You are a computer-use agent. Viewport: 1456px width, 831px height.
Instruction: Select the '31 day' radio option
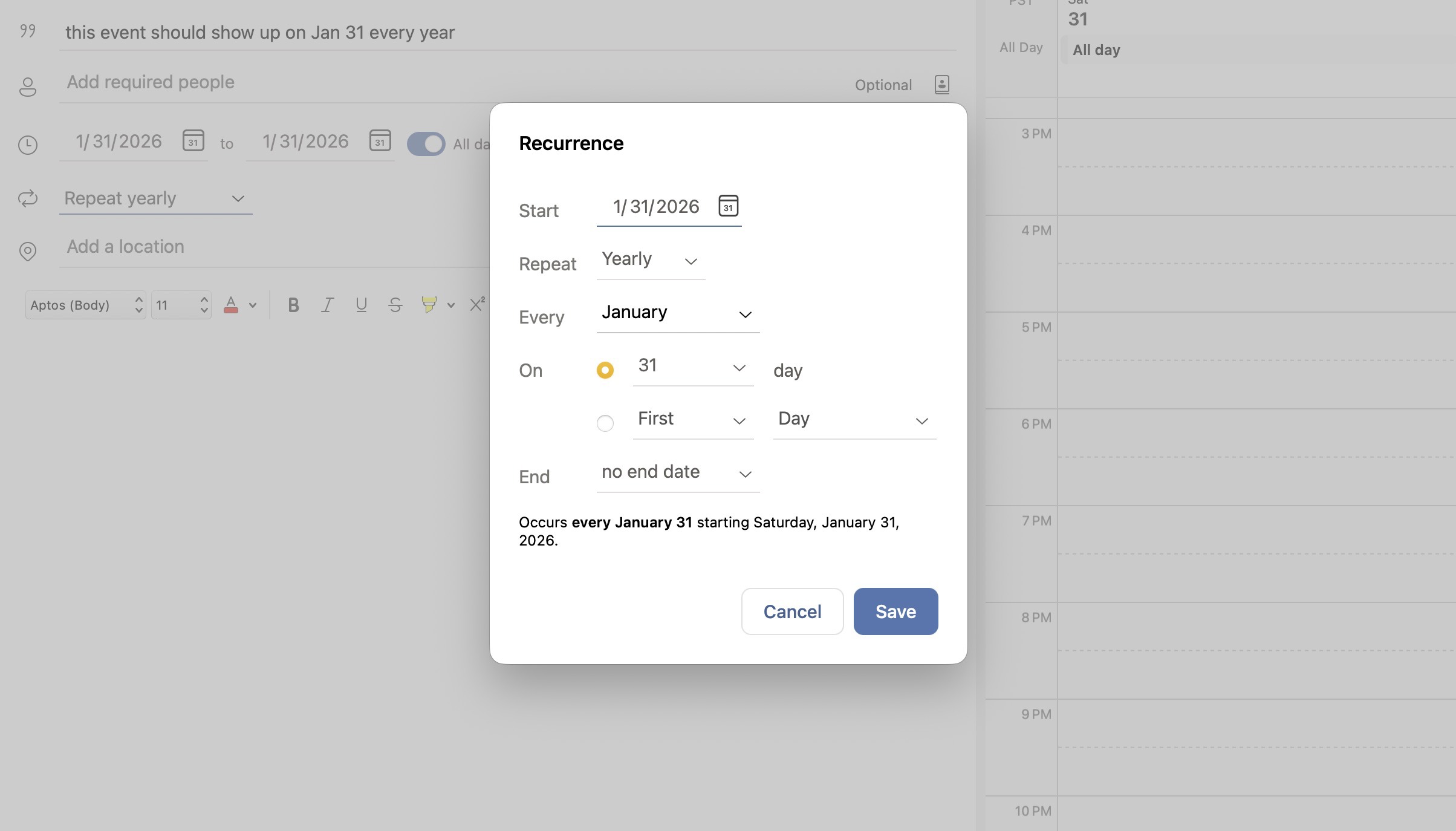coord(605,370)
